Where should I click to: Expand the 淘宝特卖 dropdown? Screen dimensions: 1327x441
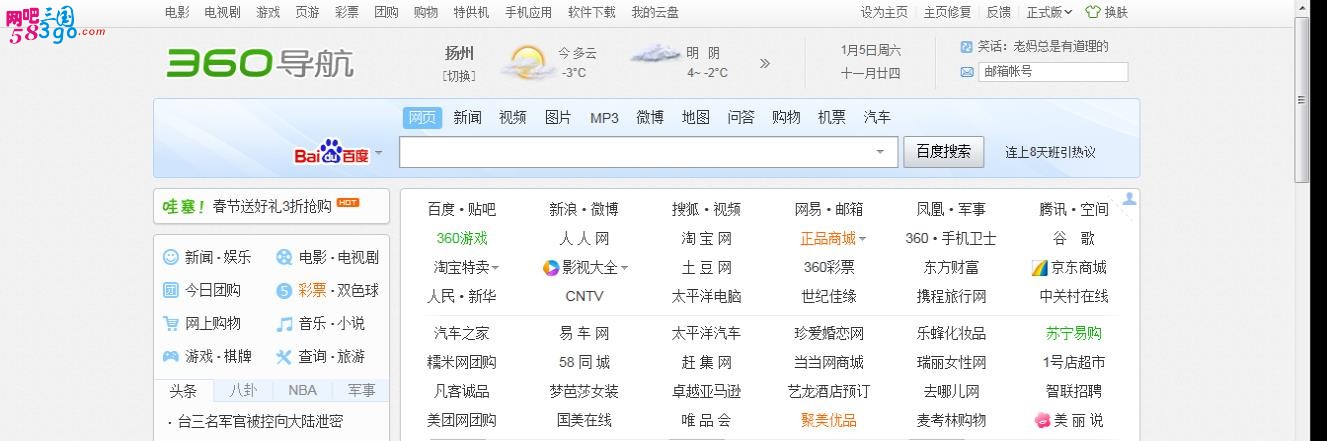[495, 268]
